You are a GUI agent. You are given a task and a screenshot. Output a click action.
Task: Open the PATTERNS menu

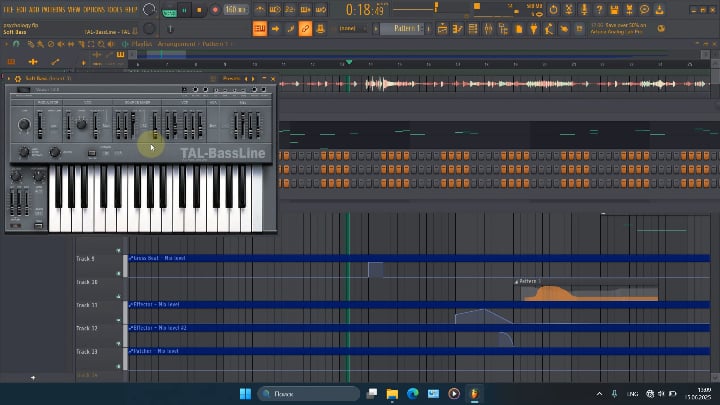point(55,9)
